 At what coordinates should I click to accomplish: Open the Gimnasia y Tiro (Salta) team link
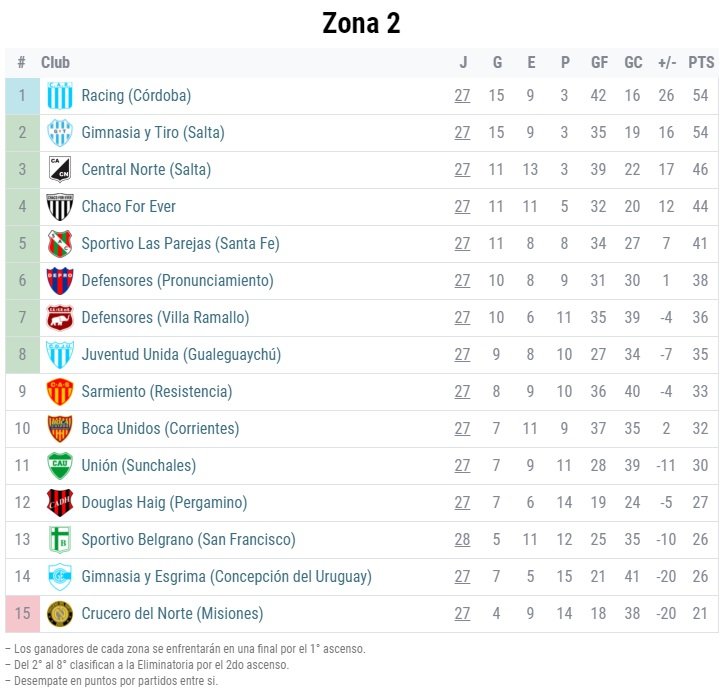(x=153, y=133)
